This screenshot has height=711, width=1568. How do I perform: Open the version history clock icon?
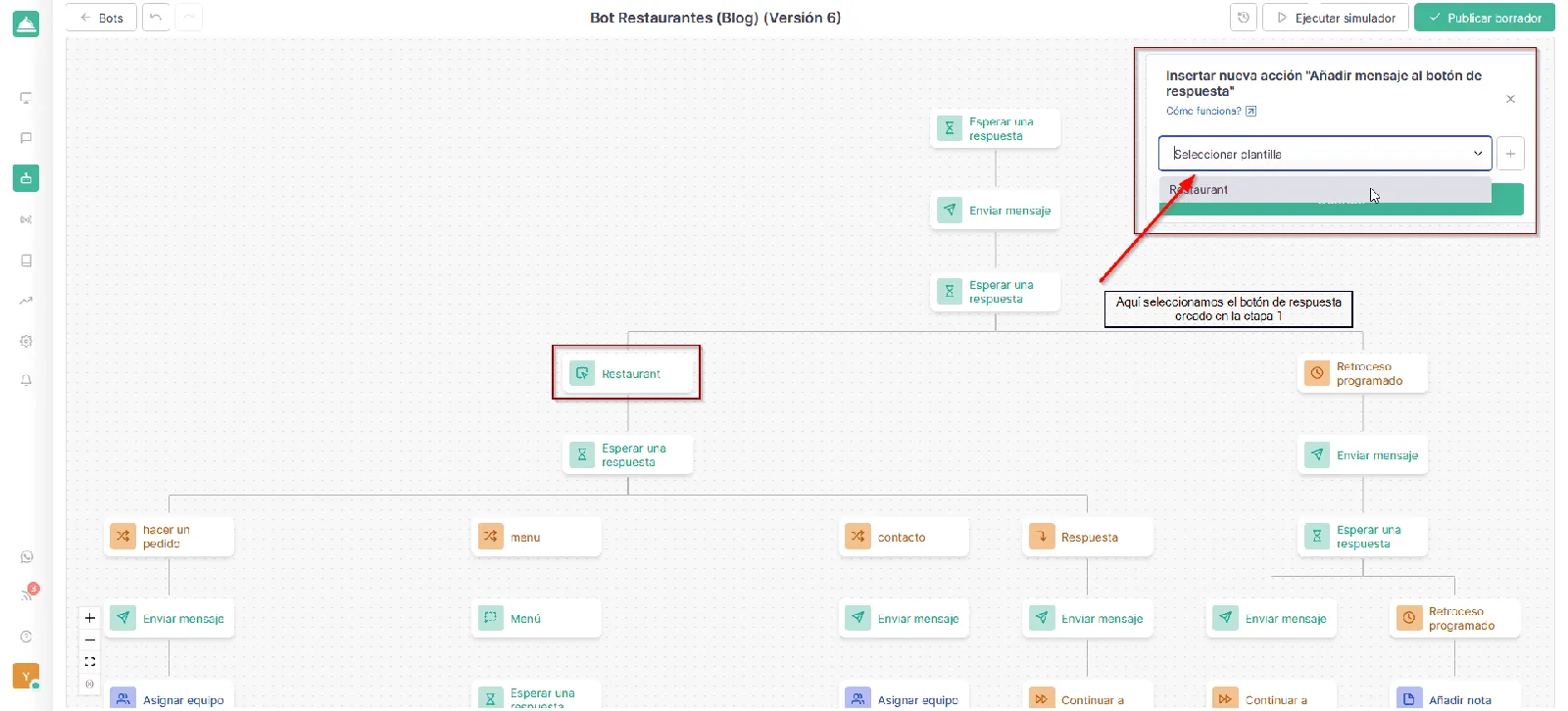coord(1244,18)
